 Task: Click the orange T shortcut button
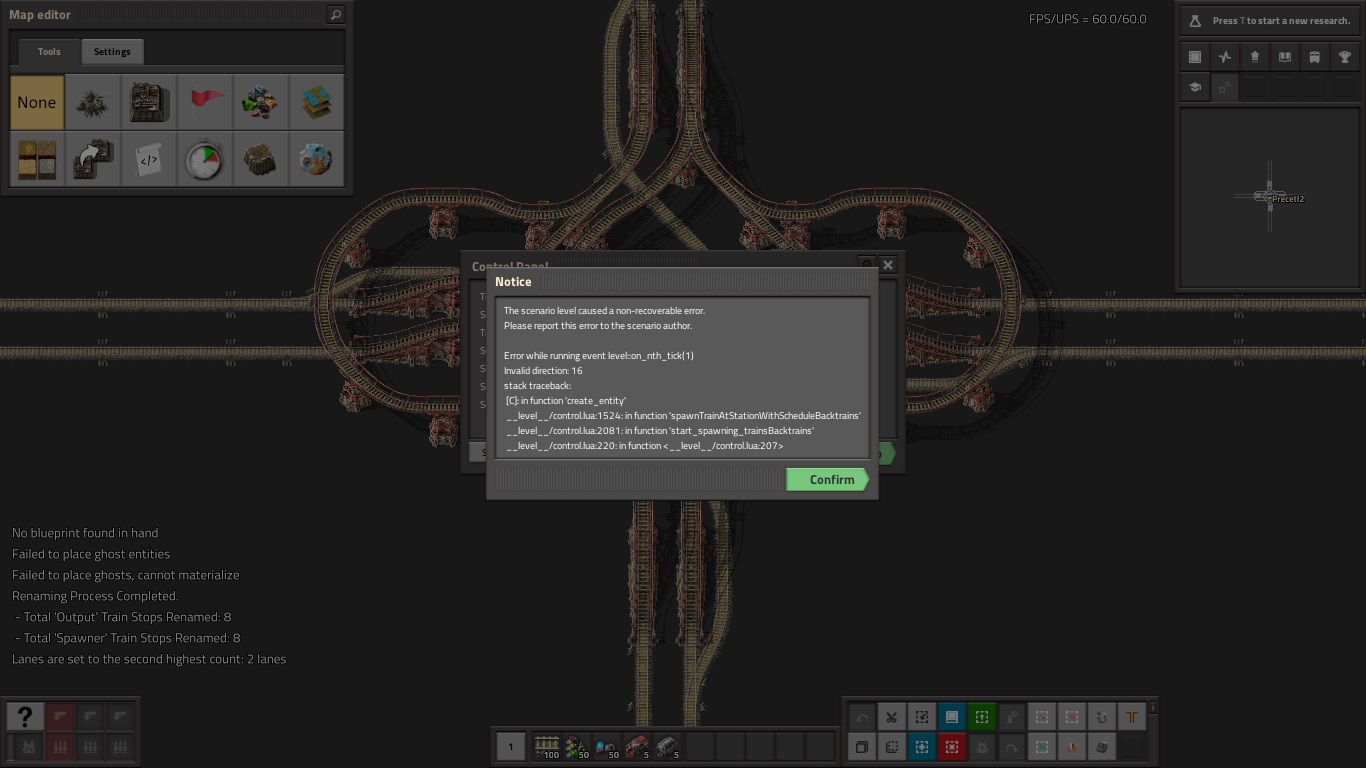click(1131, 717)
